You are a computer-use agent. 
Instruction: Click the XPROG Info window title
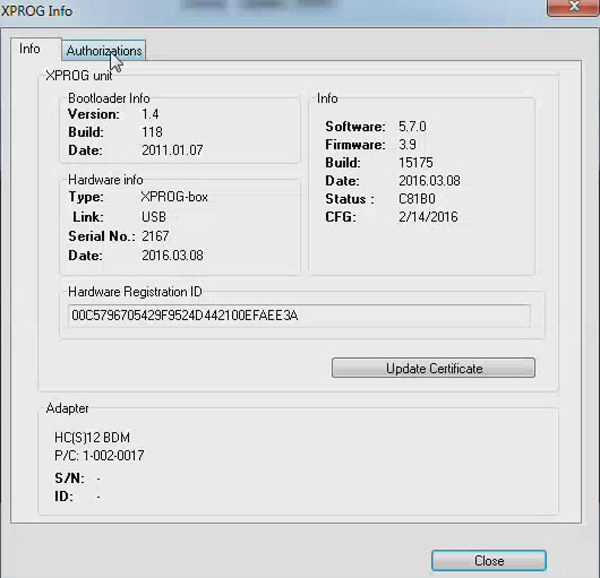(37, 11)
